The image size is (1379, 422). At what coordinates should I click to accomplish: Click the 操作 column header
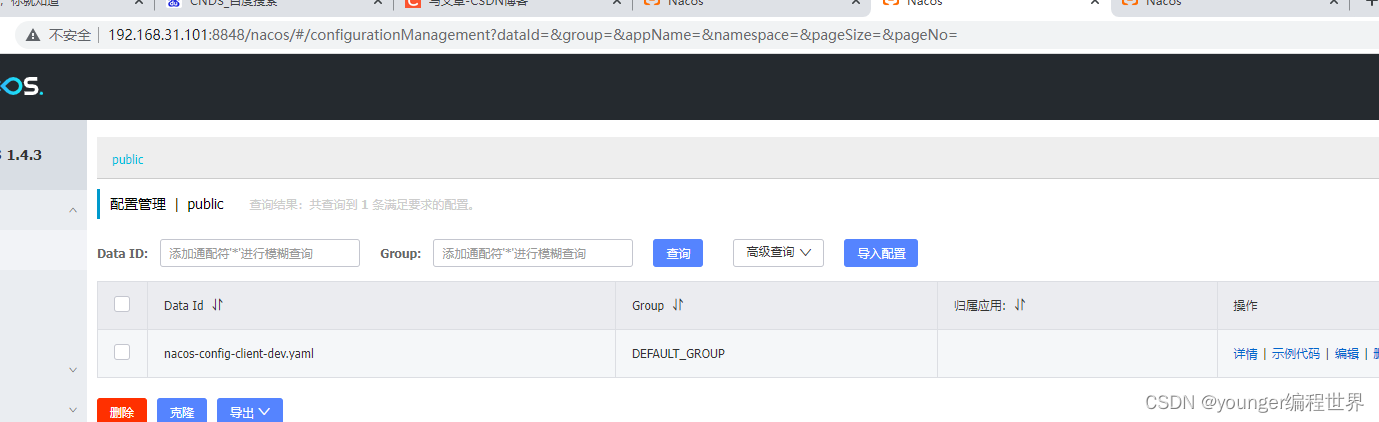point(1245,305)
